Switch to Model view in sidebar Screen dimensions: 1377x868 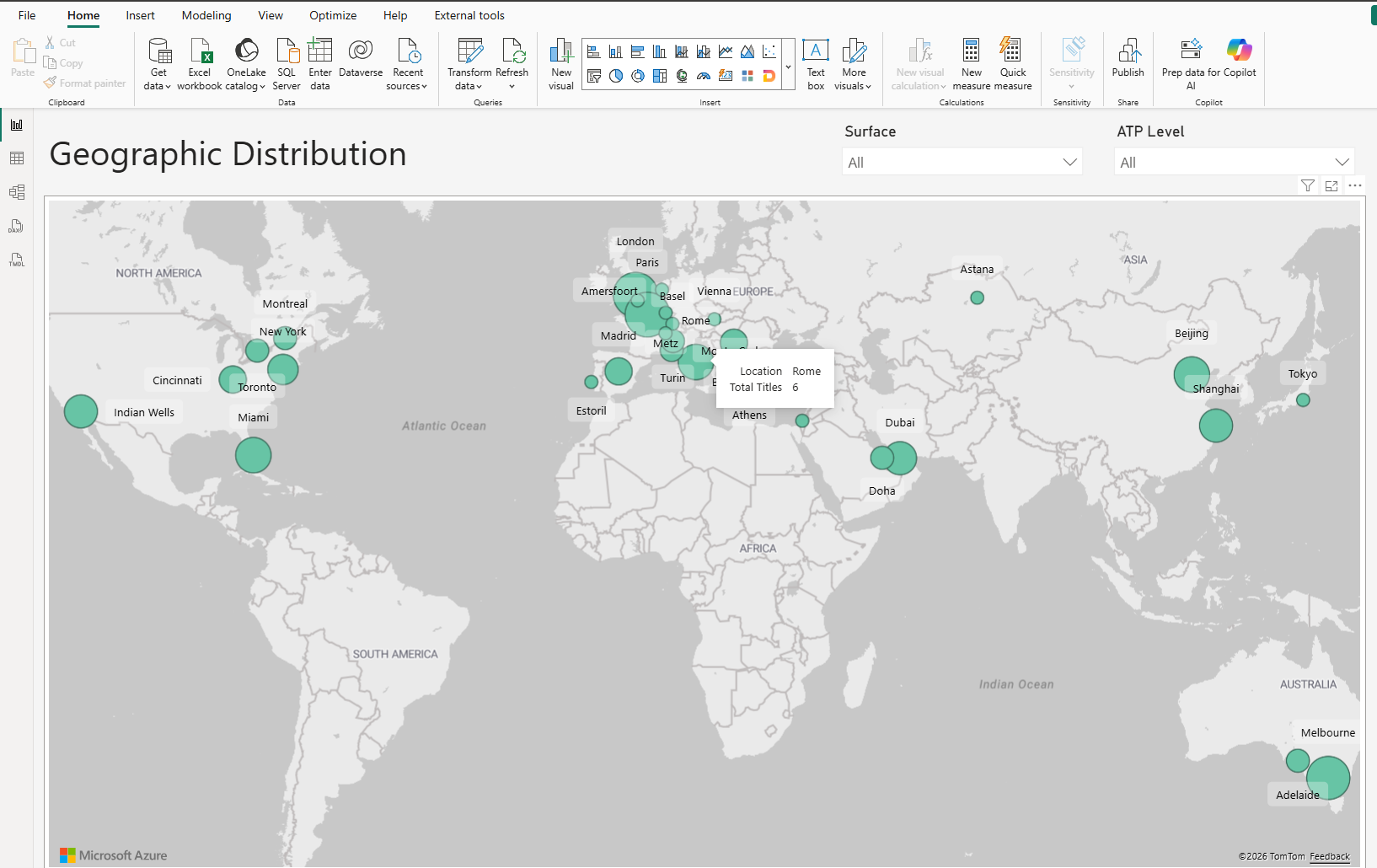(x=17, y=192)
